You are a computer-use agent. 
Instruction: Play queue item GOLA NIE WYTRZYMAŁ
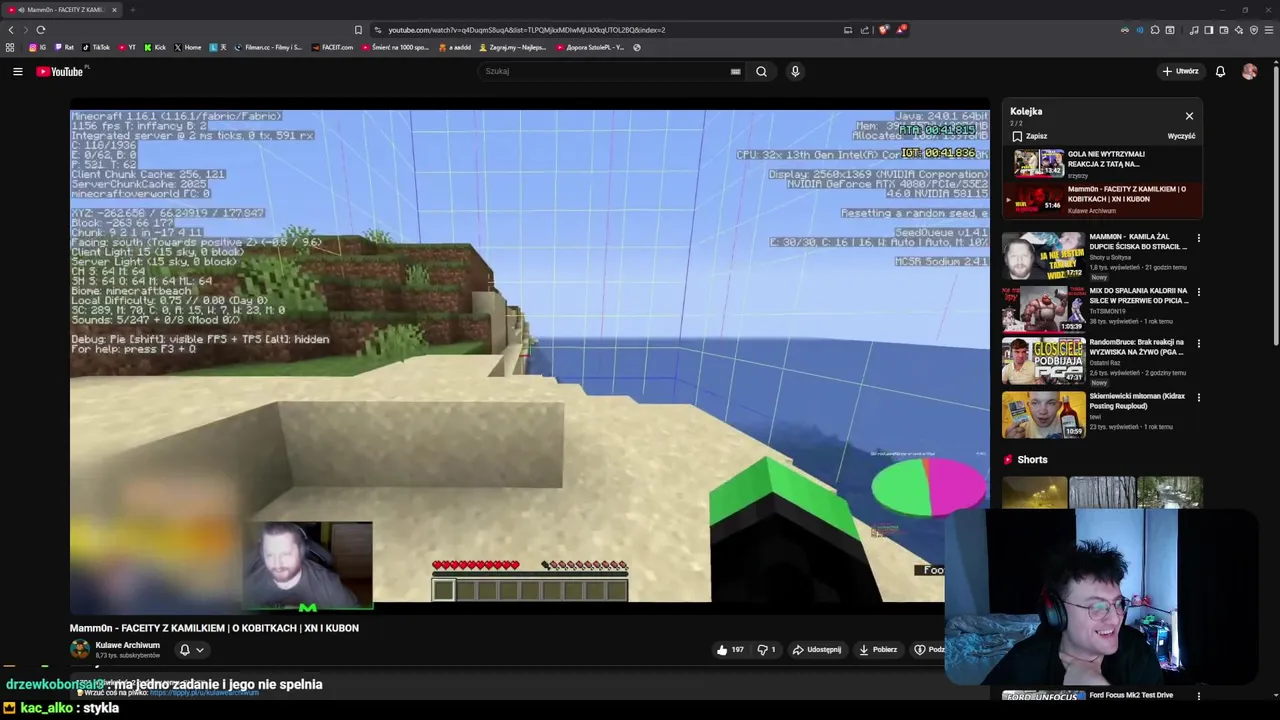point(1103,163)
